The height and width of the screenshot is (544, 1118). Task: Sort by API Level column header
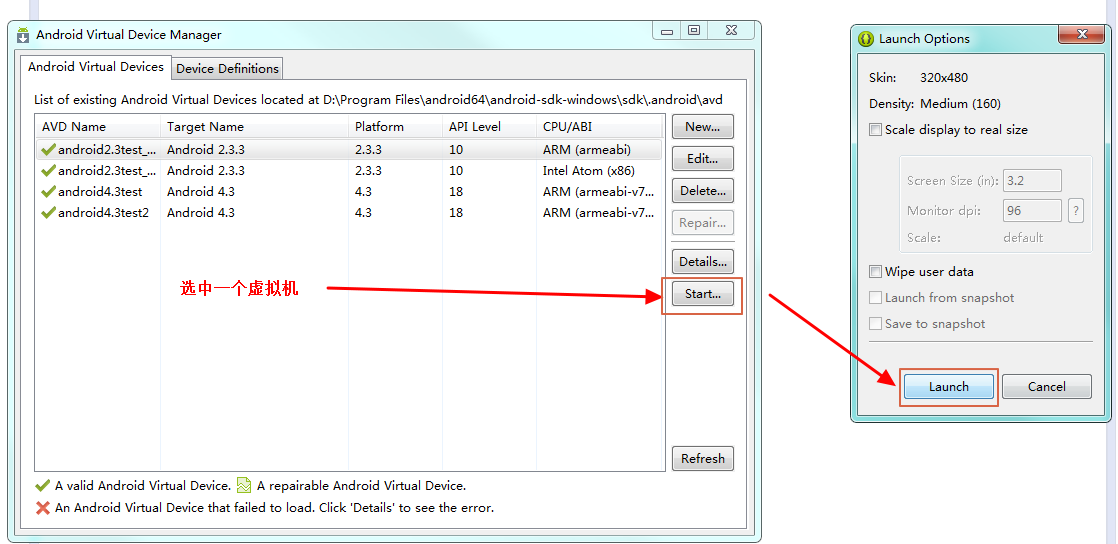point(489,127)
